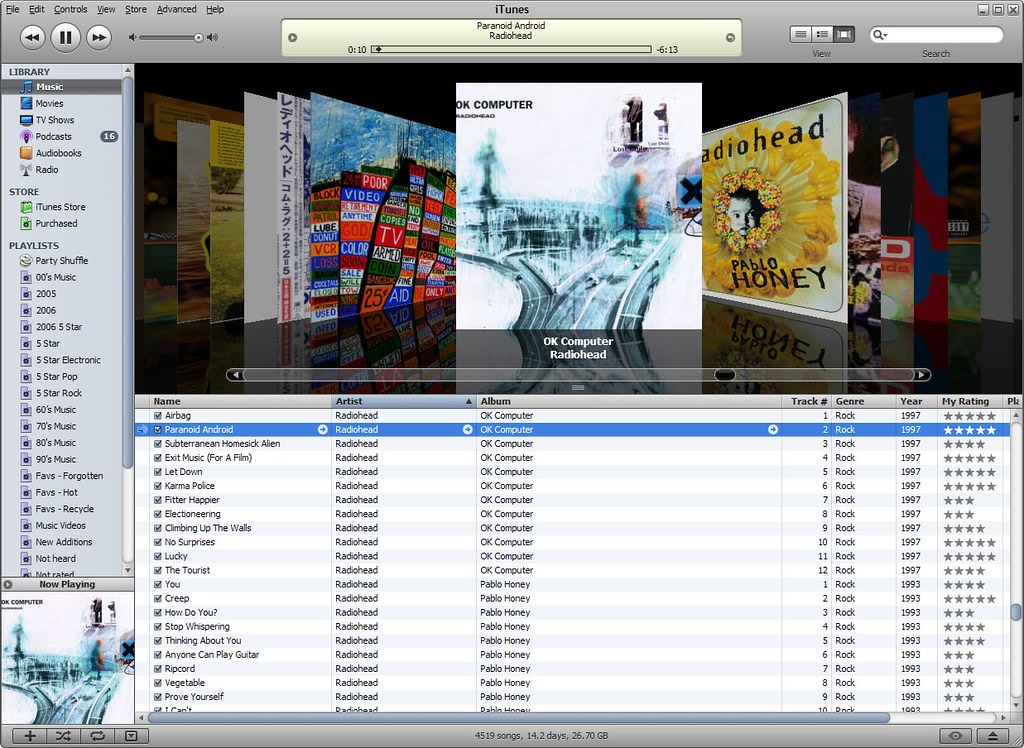Open the Edit menu
Viewport: 1024px width, 748px height.
pos(37,9)
